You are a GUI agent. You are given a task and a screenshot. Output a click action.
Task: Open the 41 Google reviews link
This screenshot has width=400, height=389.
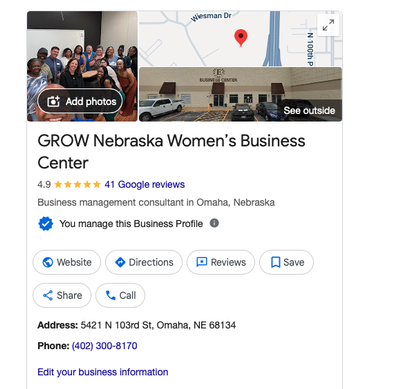click(x=145, y=184)
